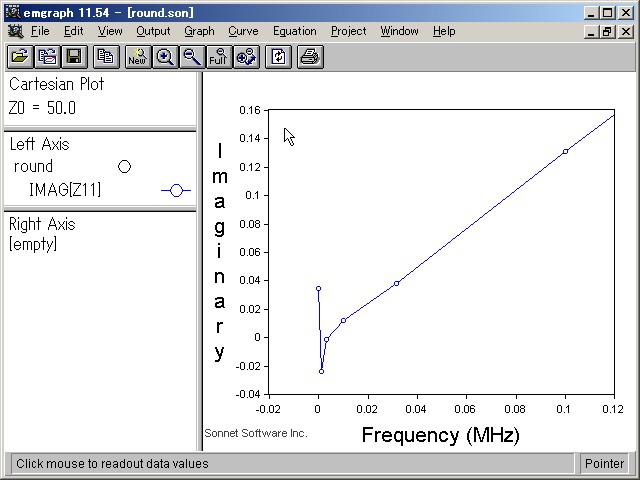The width and height of the screenshot is (640, 480).
Task: Select the IMAG[Z11] curve entry
Action: (65, 190)
